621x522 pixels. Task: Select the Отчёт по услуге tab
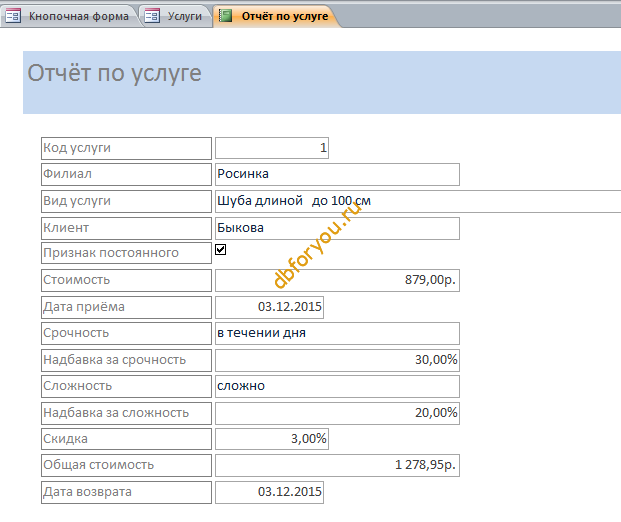277,16
